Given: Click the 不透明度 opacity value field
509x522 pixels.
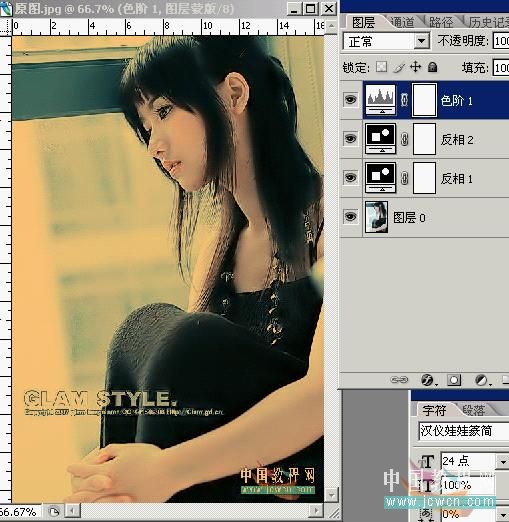Looking at the screenshot, I should pyautogui.click(x=501, y=41).
